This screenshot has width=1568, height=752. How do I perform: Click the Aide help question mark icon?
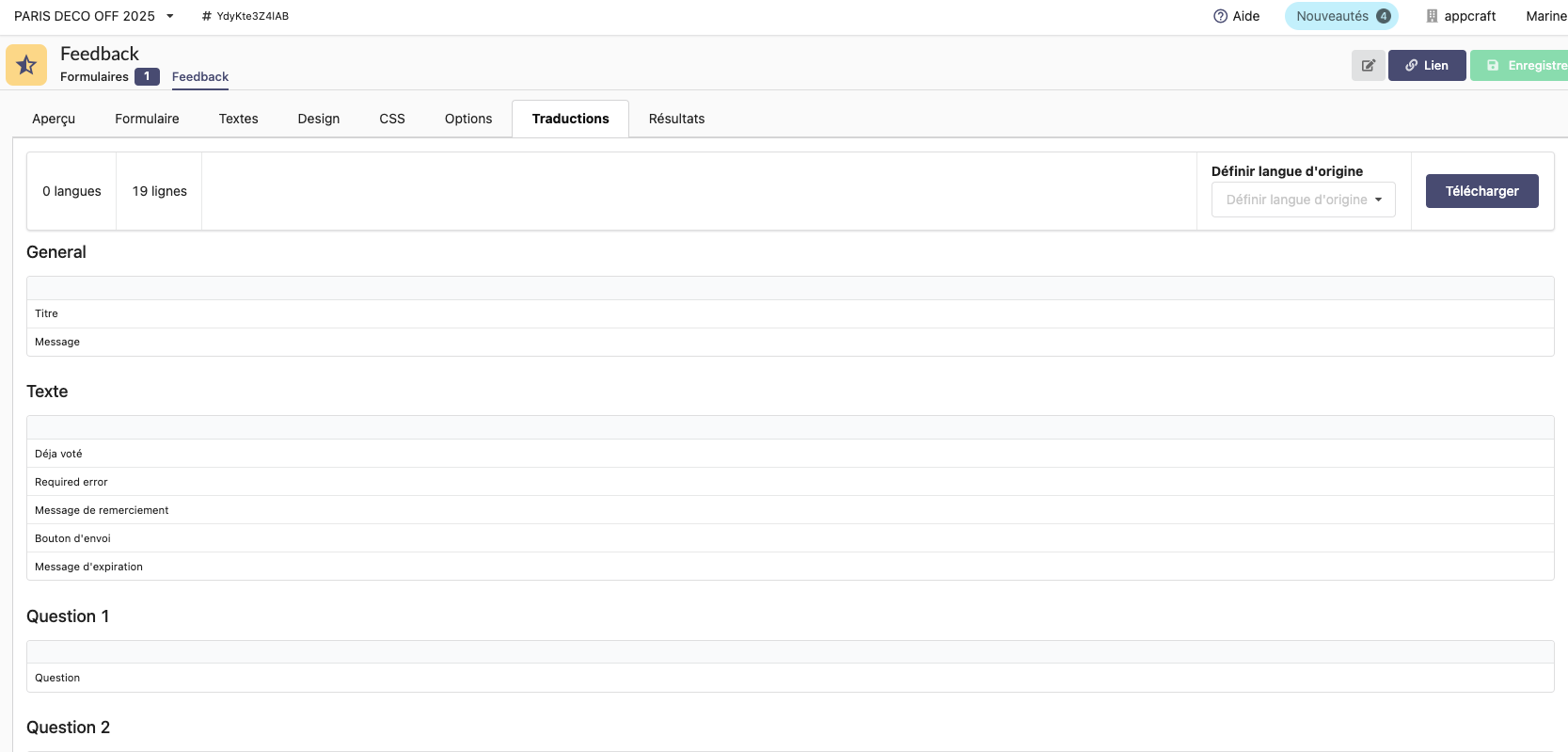pyautogui.click(x=1220, y=16)
